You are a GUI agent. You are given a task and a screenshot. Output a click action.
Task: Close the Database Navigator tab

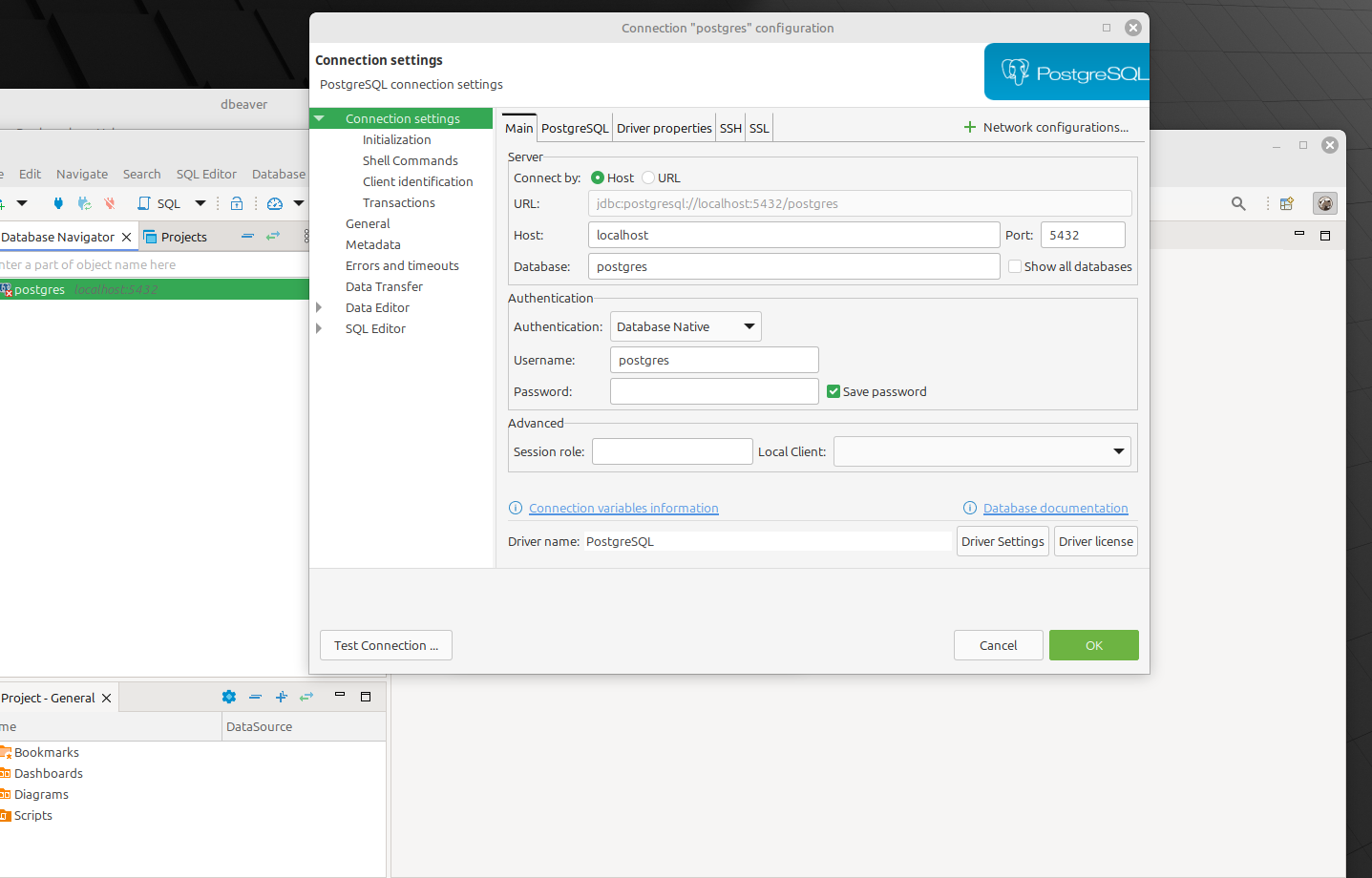[126, 237]
